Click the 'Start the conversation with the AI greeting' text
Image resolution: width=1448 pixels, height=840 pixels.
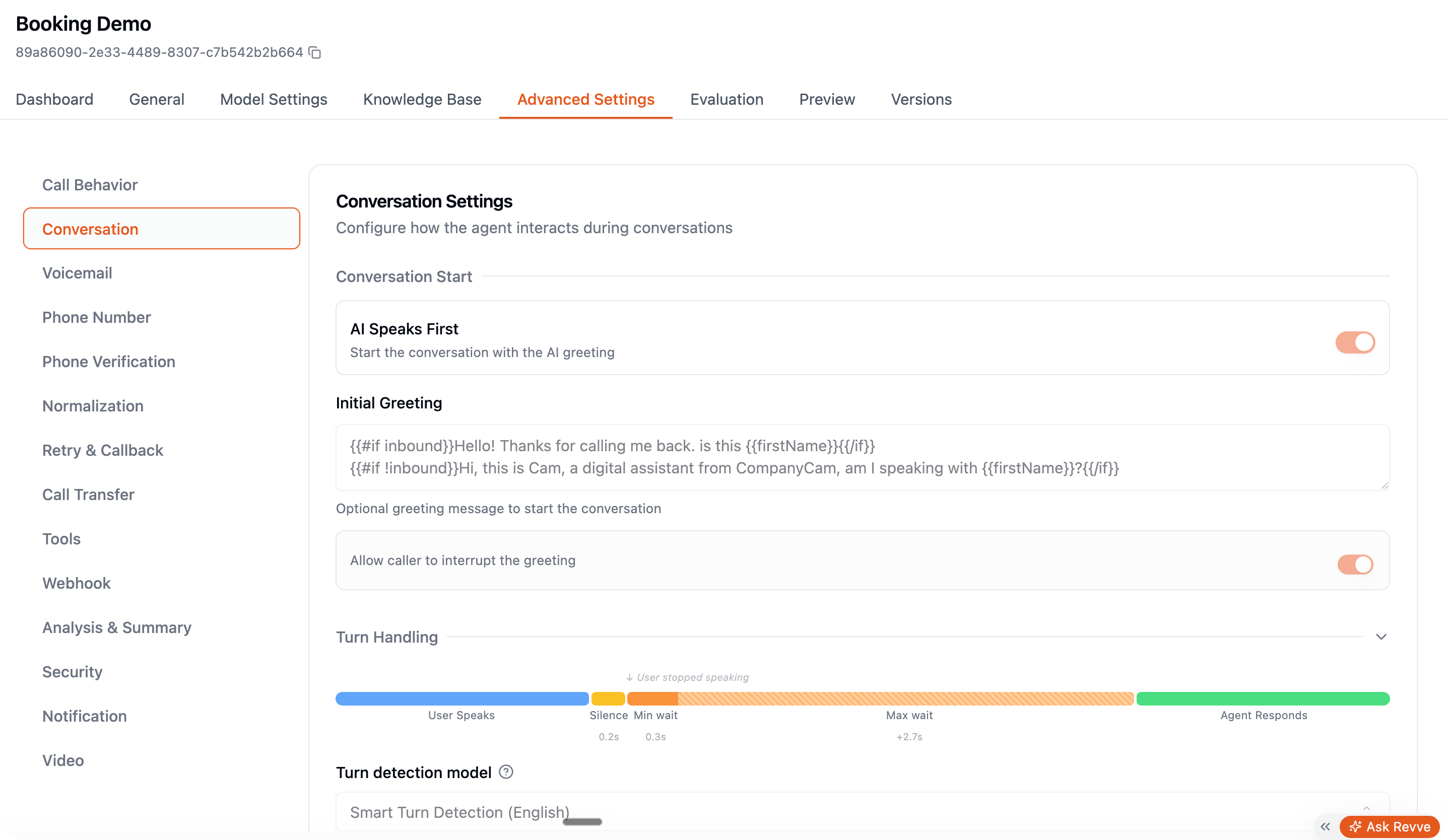(482, 353)
